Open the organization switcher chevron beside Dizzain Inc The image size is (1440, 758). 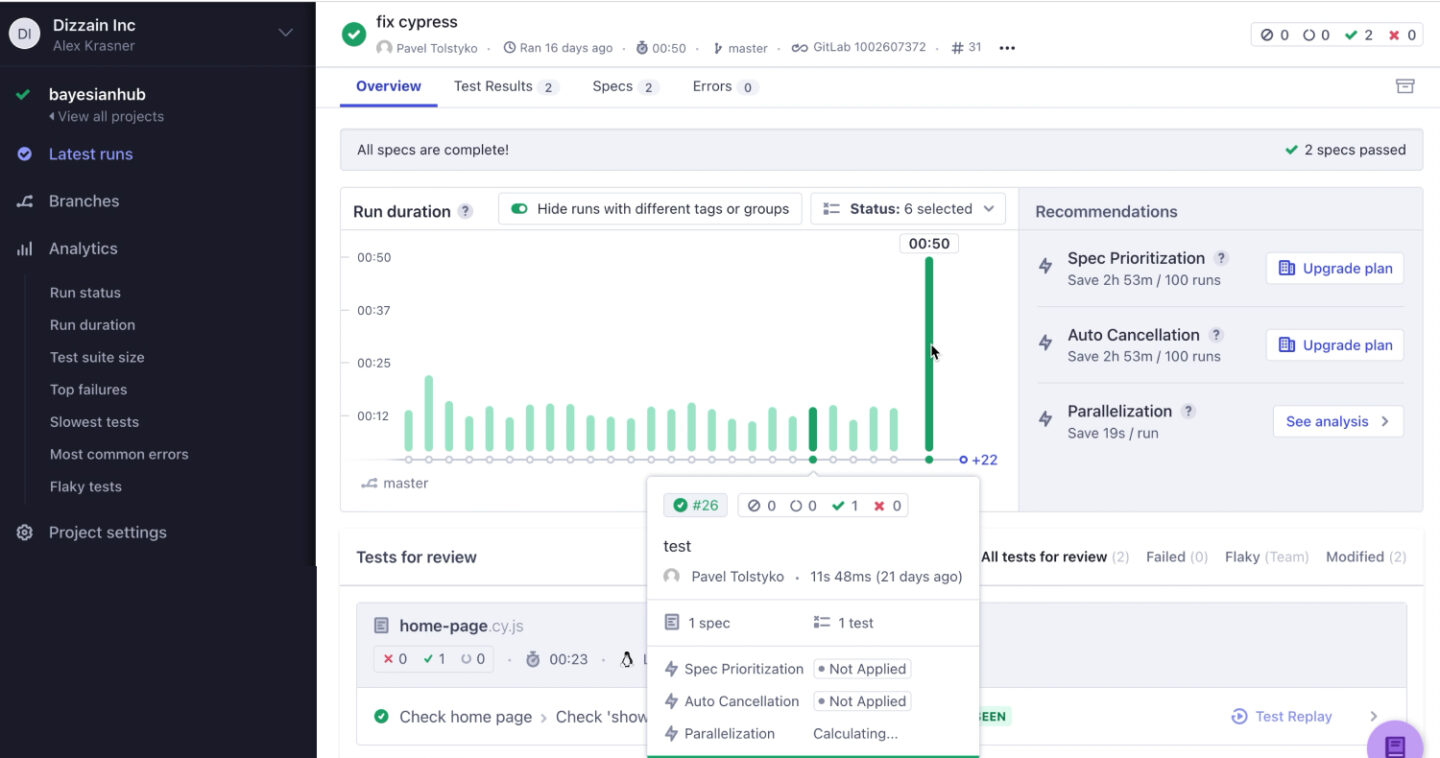(285, 33)
